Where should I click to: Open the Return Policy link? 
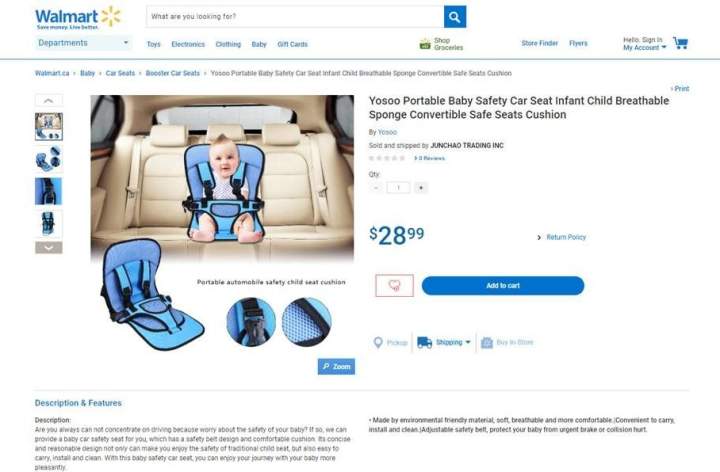[x=566, y=237]
